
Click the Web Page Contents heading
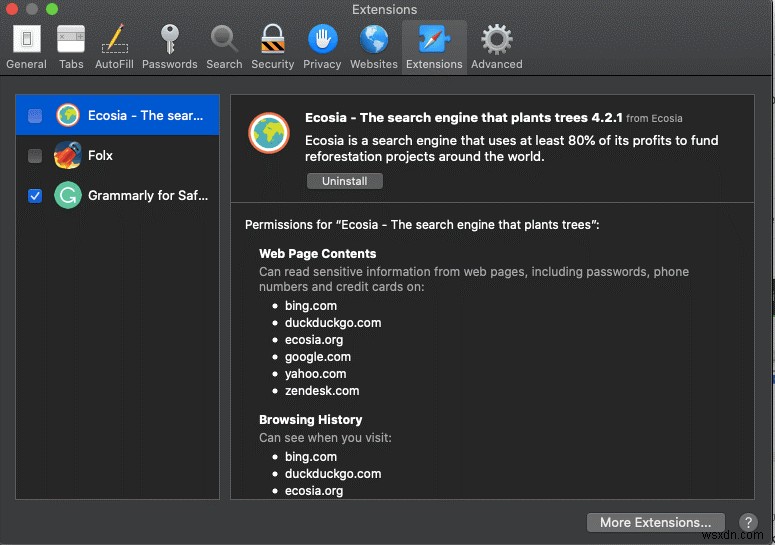pos(317,253)
